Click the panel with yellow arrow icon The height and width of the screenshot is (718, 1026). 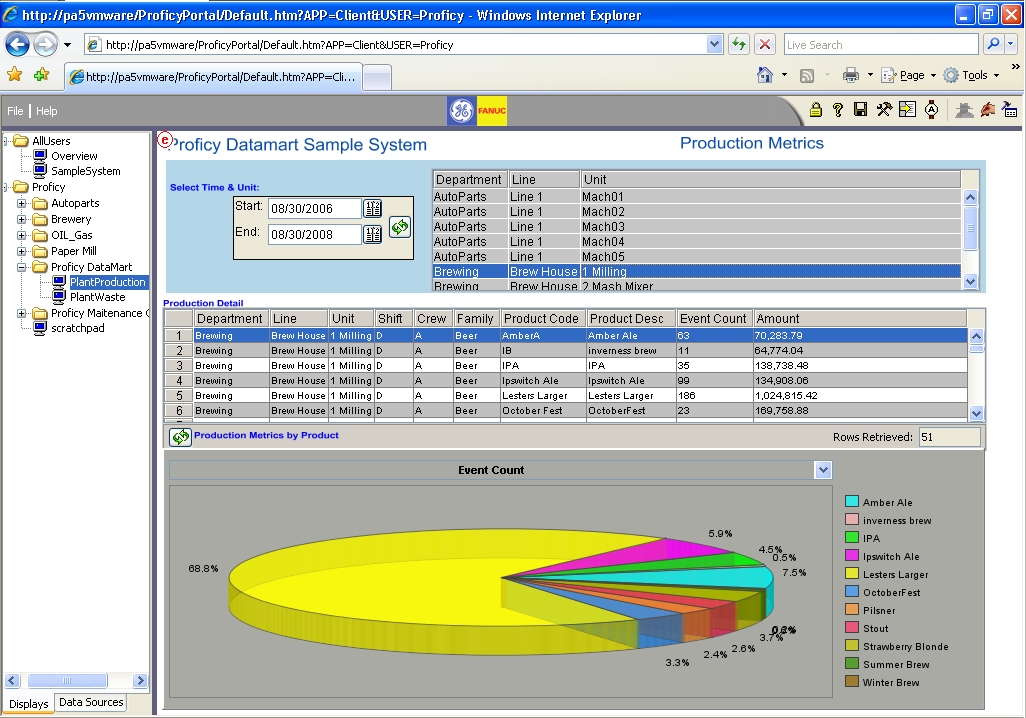pyautogui.click(x=908, y=109)
